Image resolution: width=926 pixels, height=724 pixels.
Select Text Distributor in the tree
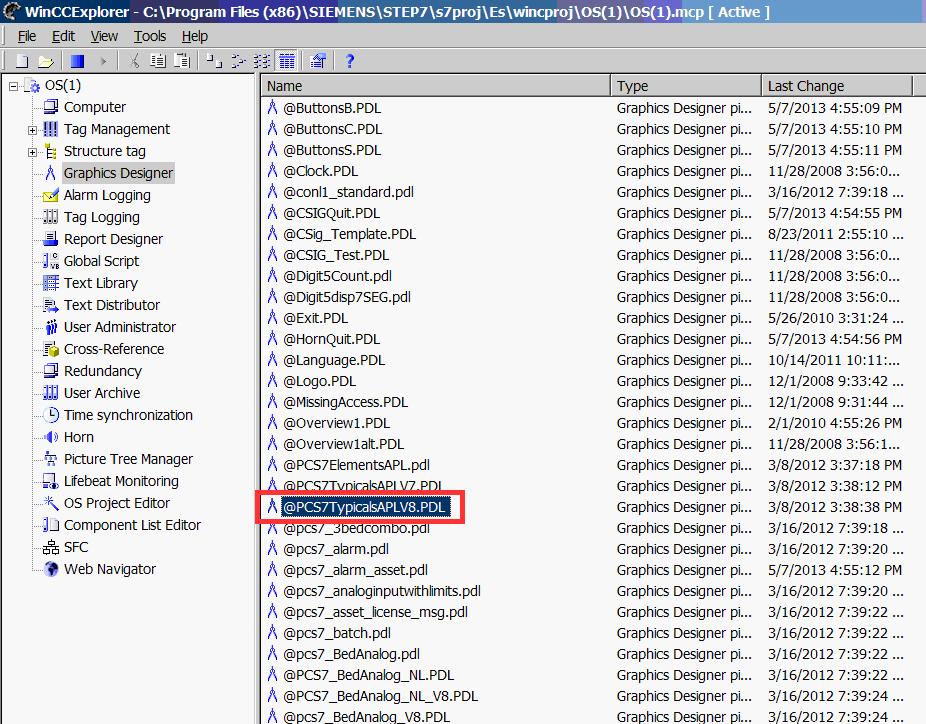point(112,305)
